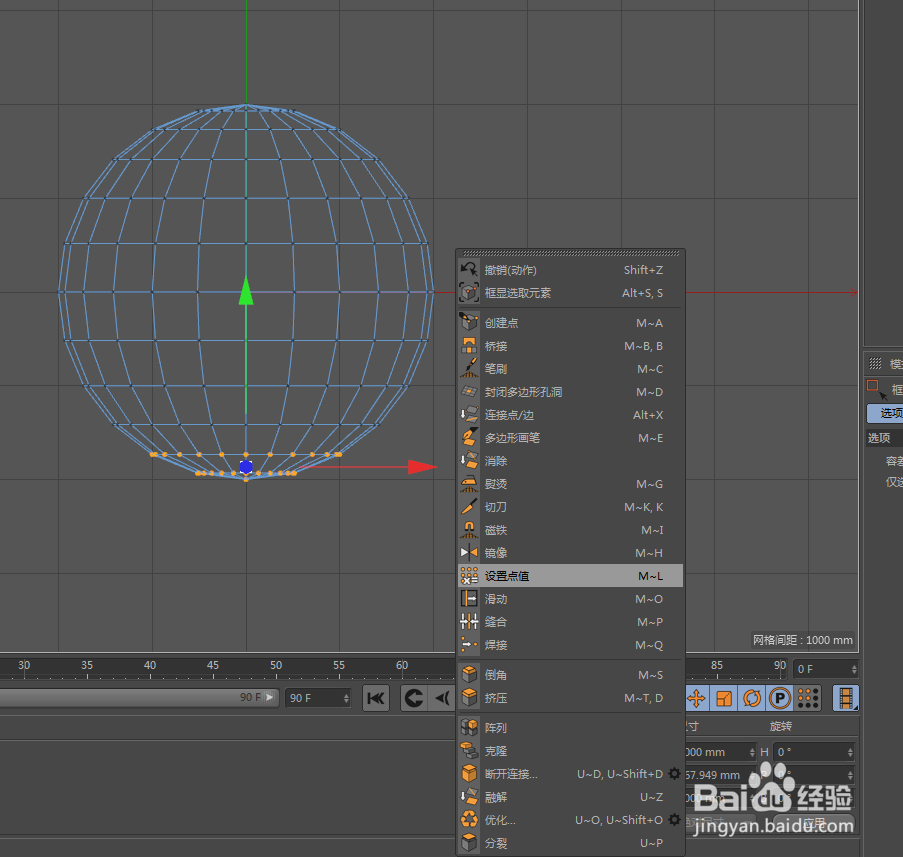
Task: Toggle the orange 框显 selection mode on right panel
Action: [x=873, y=386]
